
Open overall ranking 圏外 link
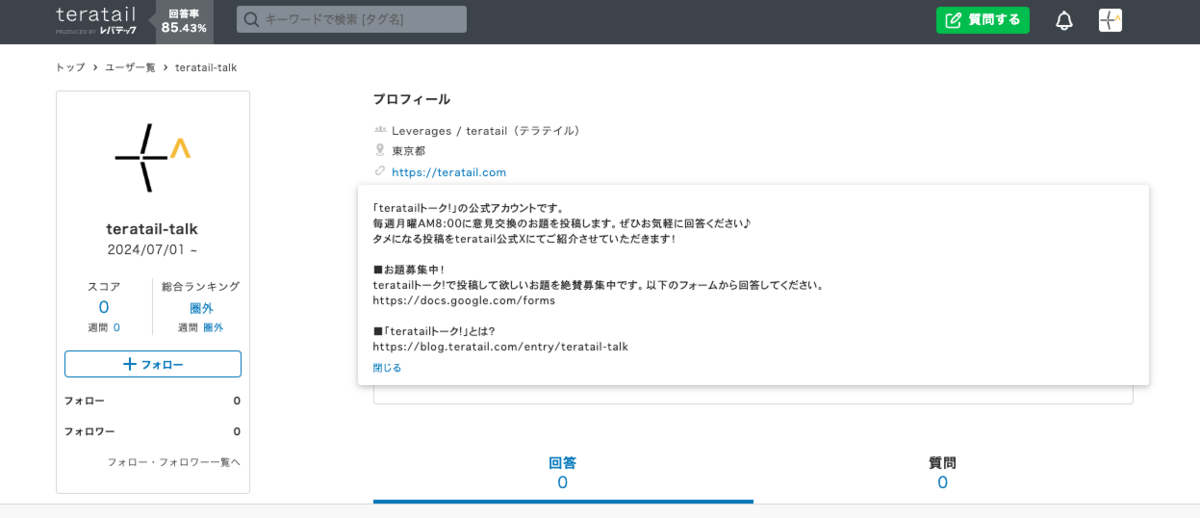tap(201, 308)
